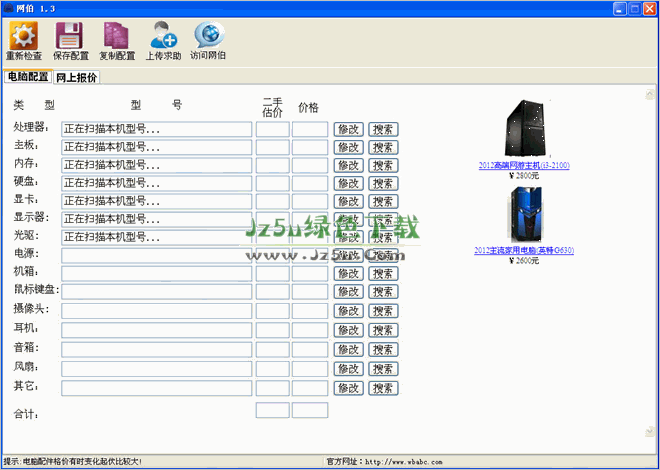Open the 2012主流家用电脑 product link
This screenshot has width=660, height=470.
click(x=524, y=251)
